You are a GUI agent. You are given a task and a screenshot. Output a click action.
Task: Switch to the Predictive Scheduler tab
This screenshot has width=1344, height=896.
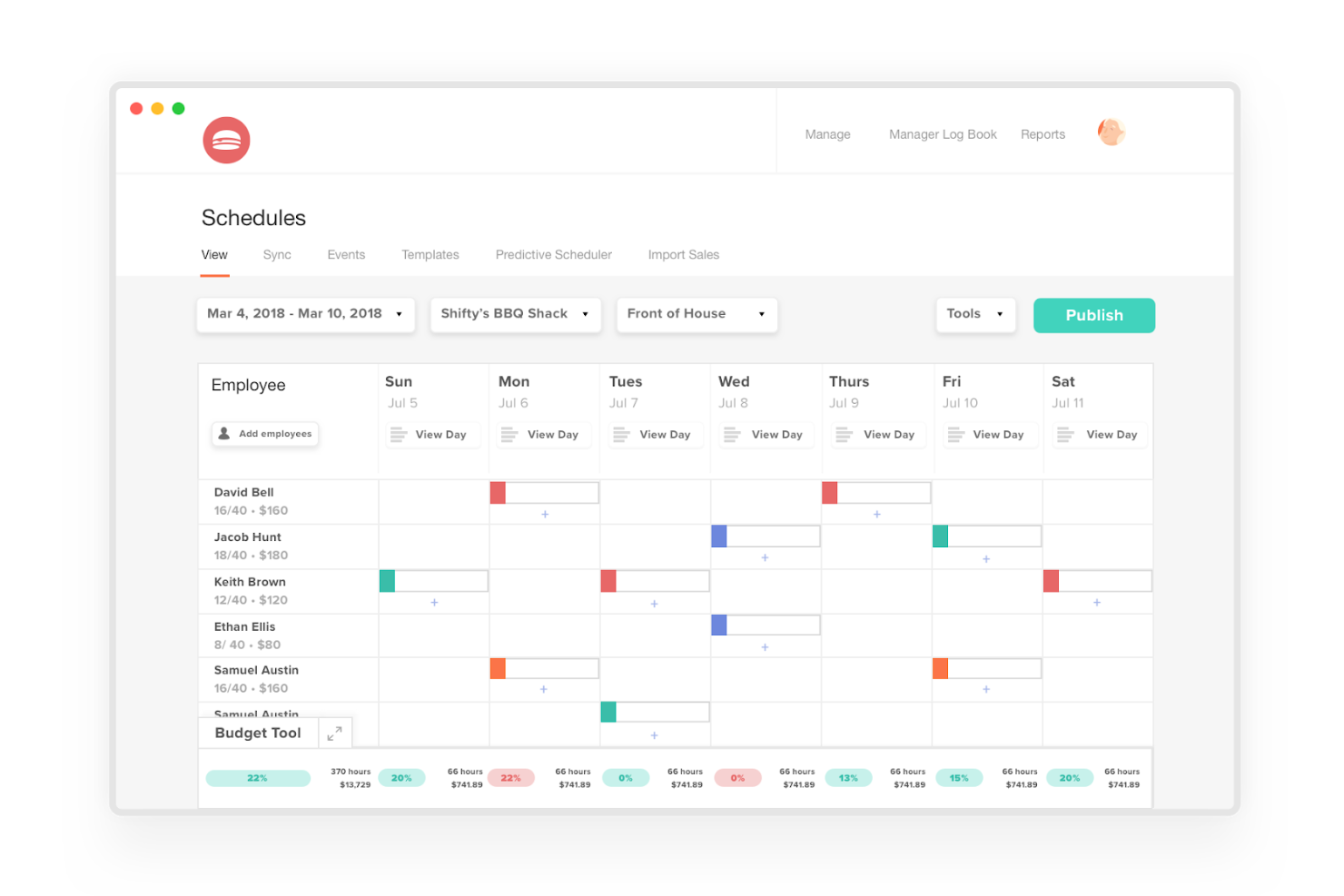coord(553,254)
